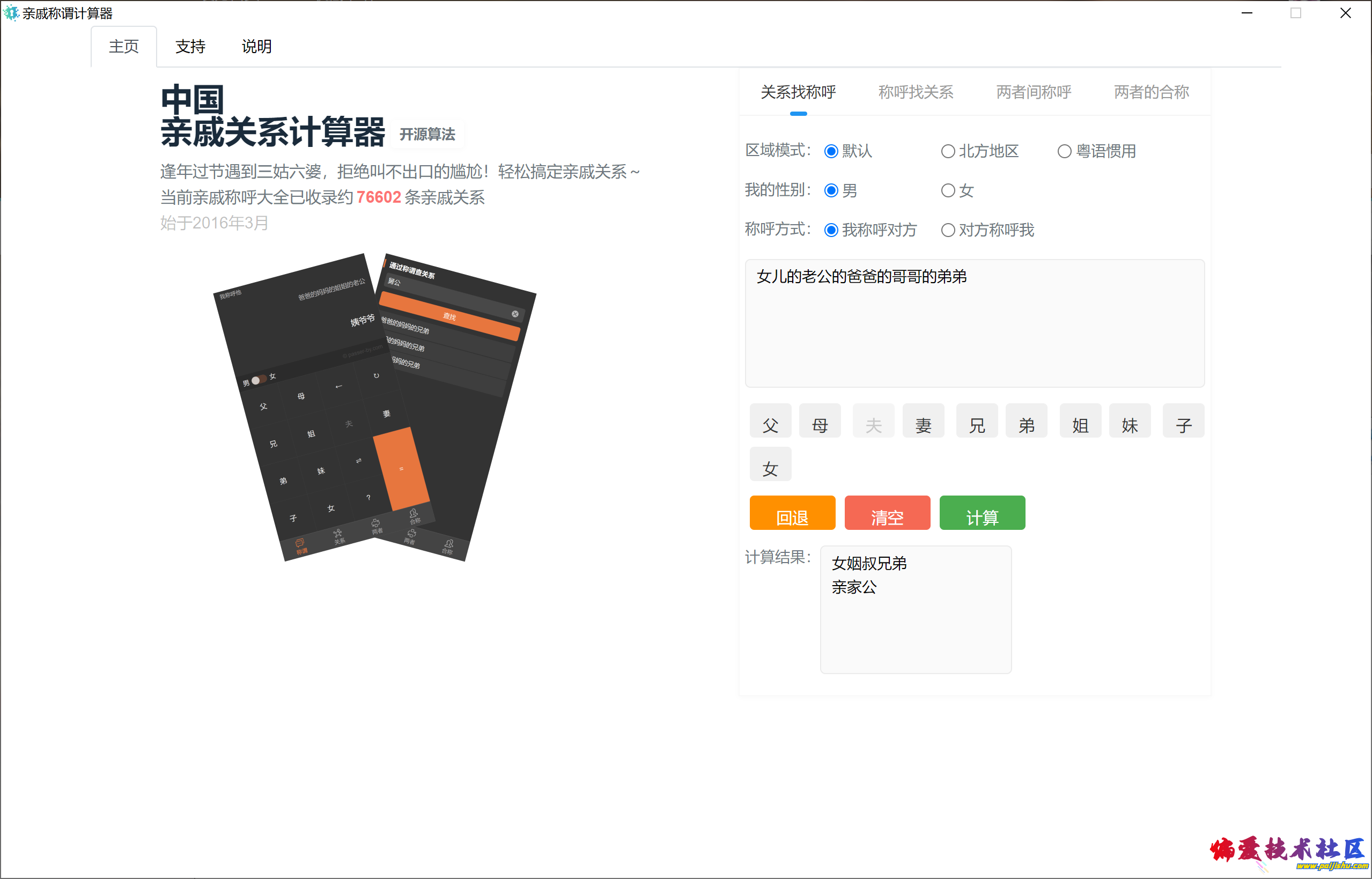This screenshot has height=879, width=1372.
Task: Switch to 两者间称呼 tab
Action: point(1034,92)
